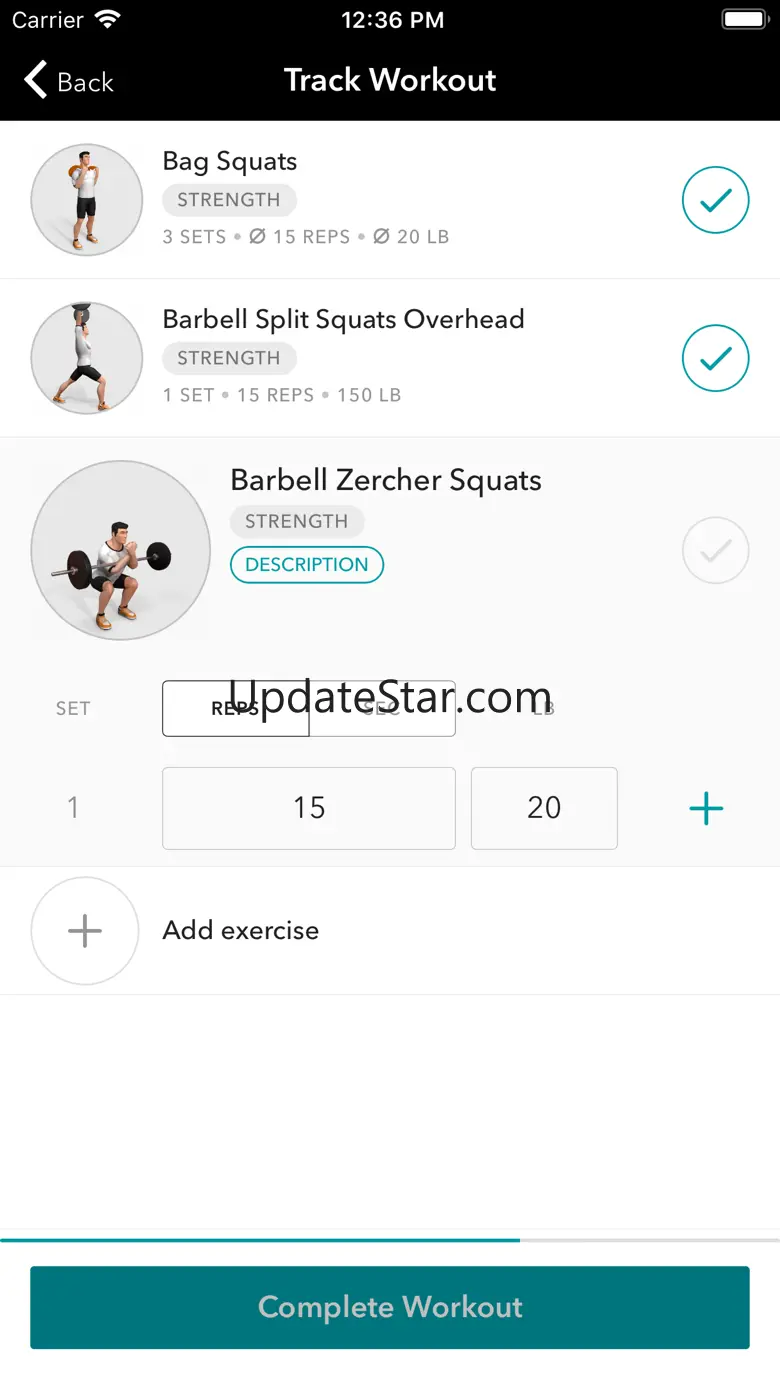Edit the reps field showing 15
Screen dimensions: 780x1387
click(x=309, y=808)
